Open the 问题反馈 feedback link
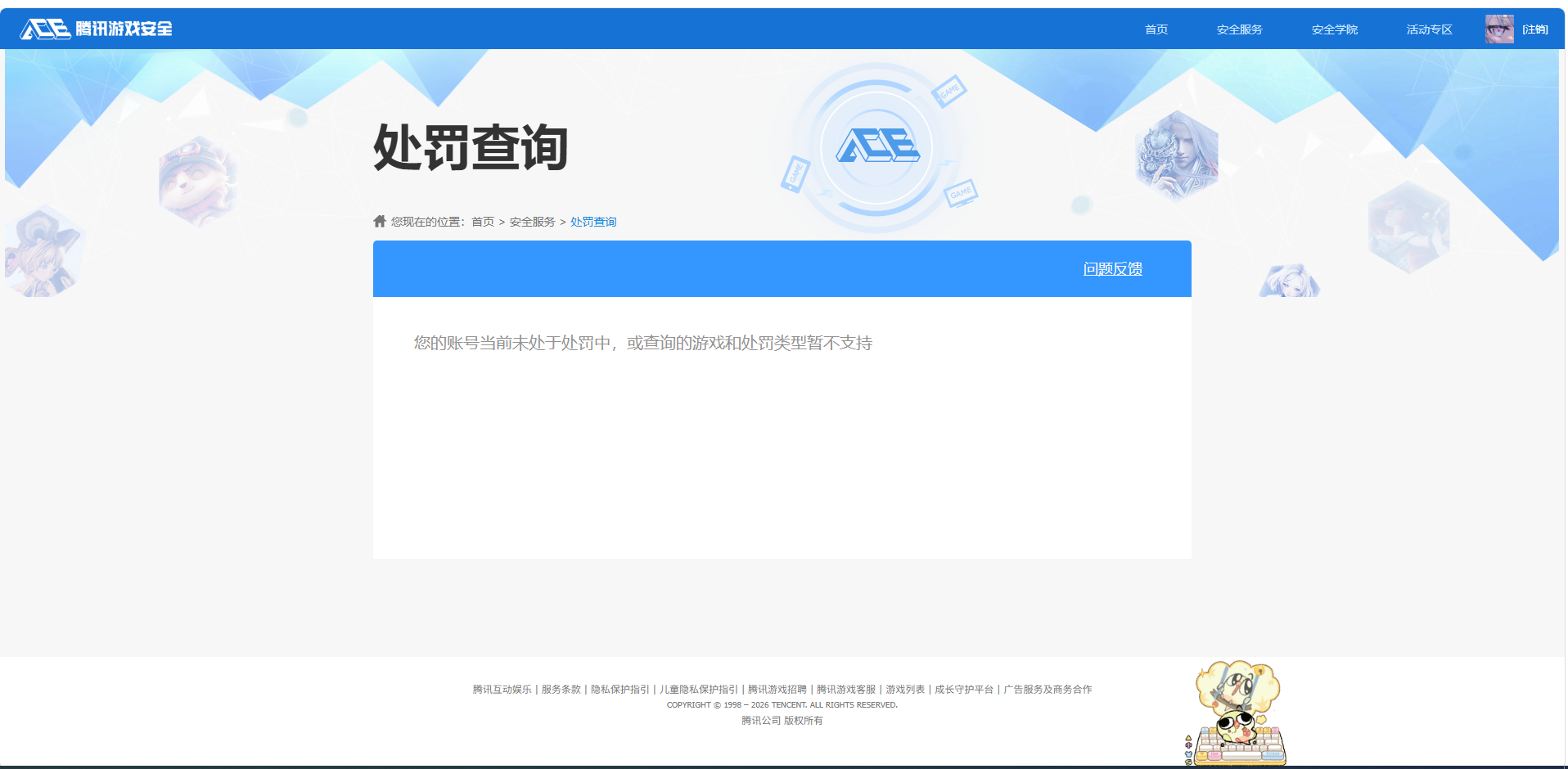This screenshot has width=1568, height=769. coord(1113,269)
